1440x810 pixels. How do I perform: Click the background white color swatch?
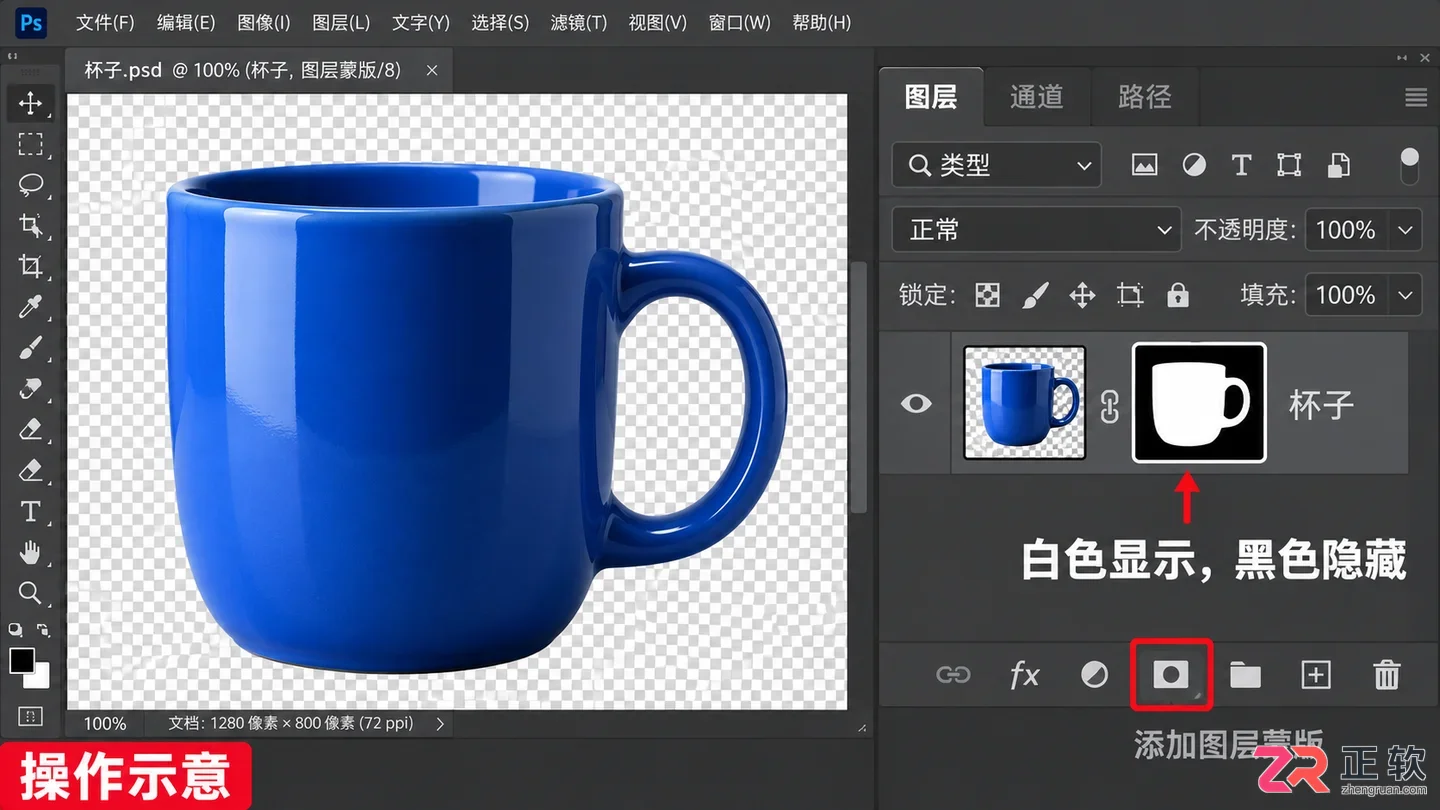41,680
